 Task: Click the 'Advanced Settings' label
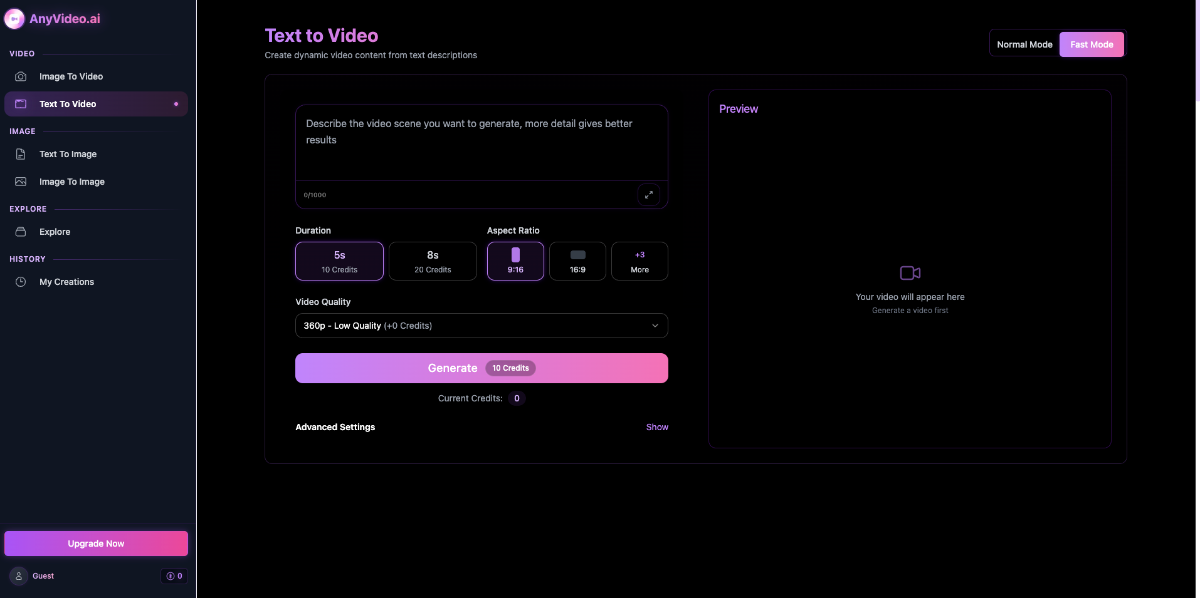[335, 427]
